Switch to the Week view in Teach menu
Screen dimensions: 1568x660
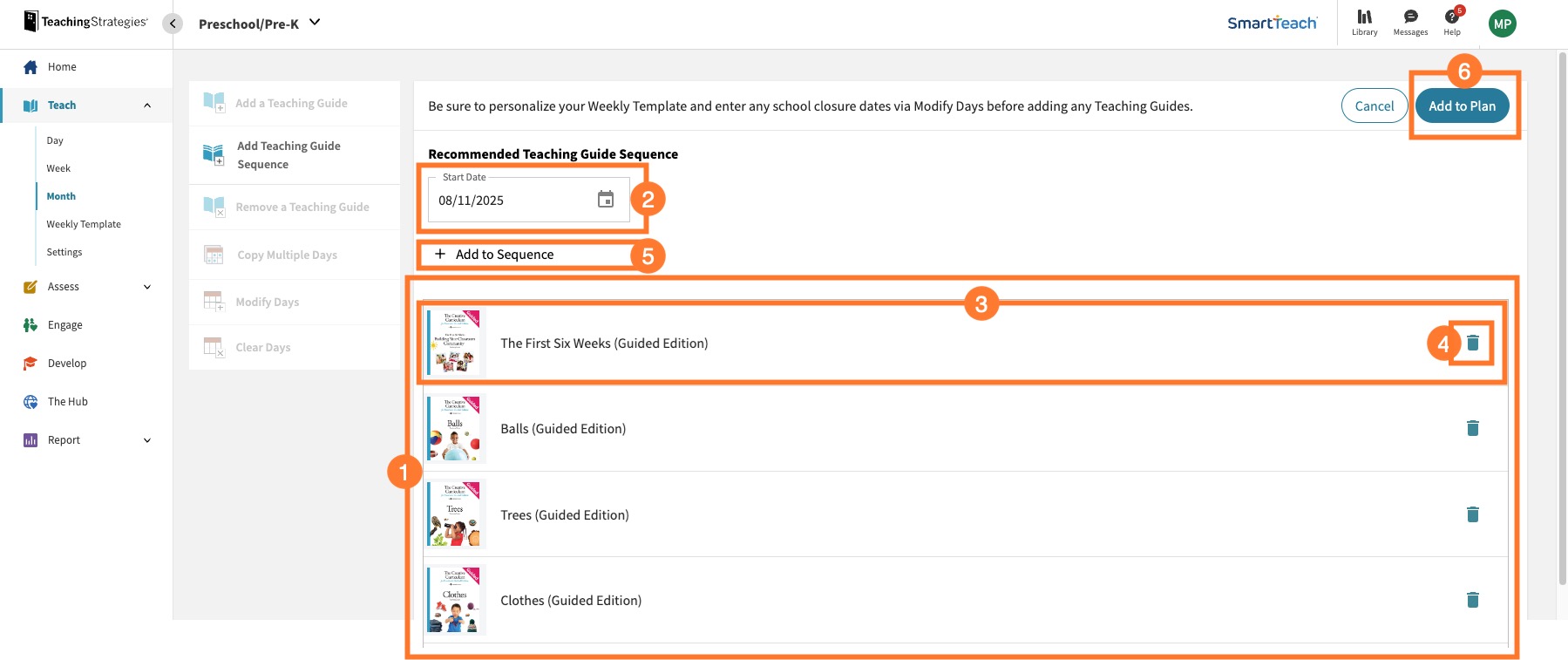(58, 167)
